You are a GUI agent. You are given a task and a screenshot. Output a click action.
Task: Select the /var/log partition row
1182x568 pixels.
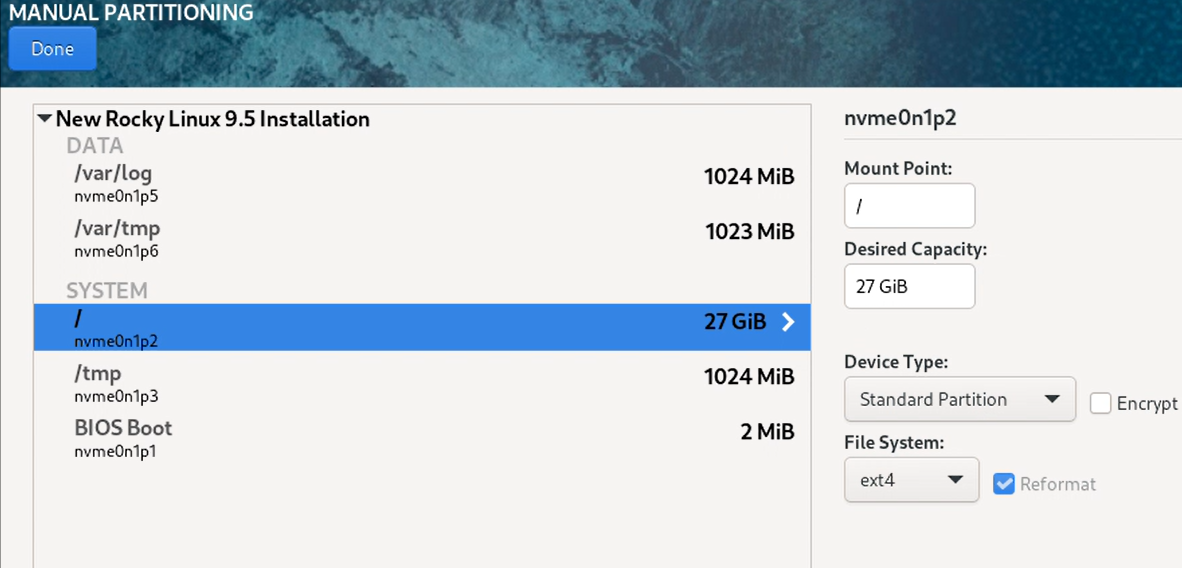422,184
